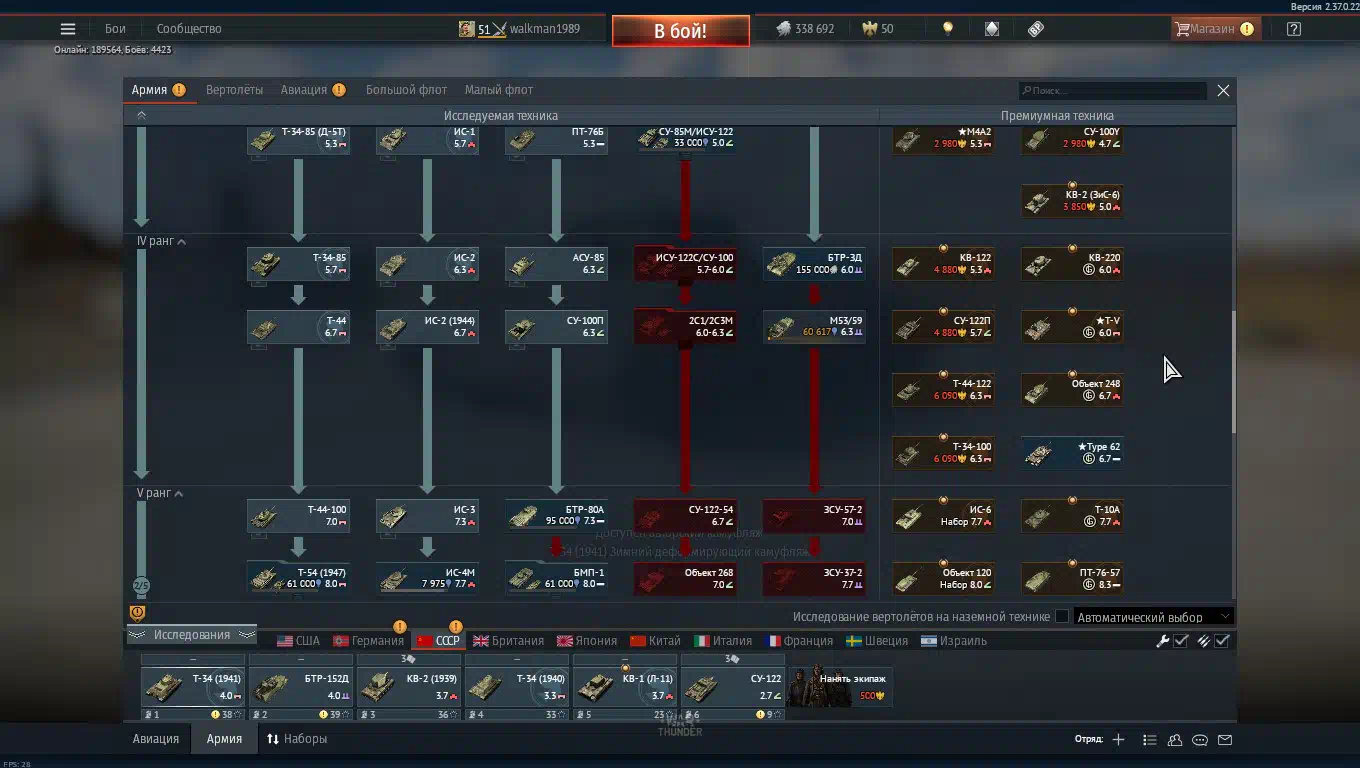The height and width of the screenshot is (768, 1360).
Task: Collapse the Исследования panel header
Action: pyautogui.click(x=192, y=635)
